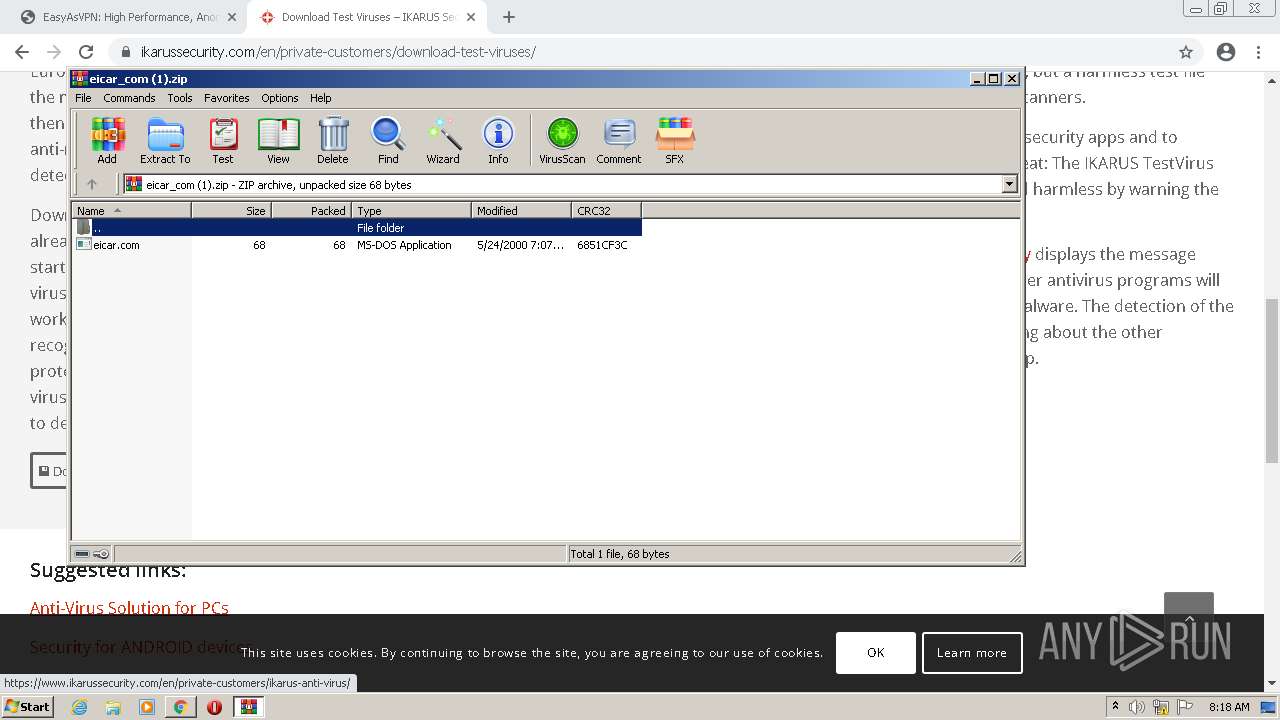This screenshot has width=1280, height=720.
Task: Open the Options menu
Action: pyautogui.click(x=280, y=98)
